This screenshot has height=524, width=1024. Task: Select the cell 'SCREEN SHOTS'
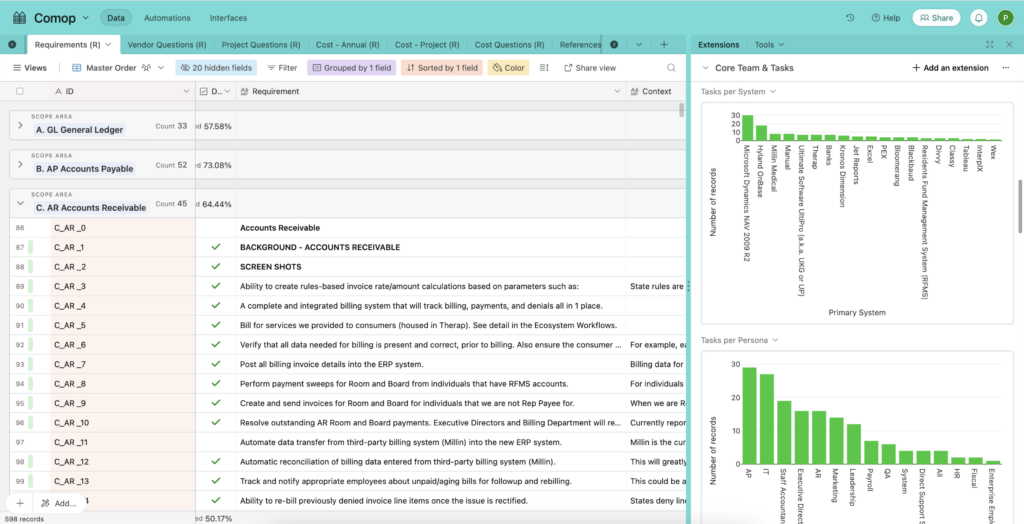pos(431,267)
